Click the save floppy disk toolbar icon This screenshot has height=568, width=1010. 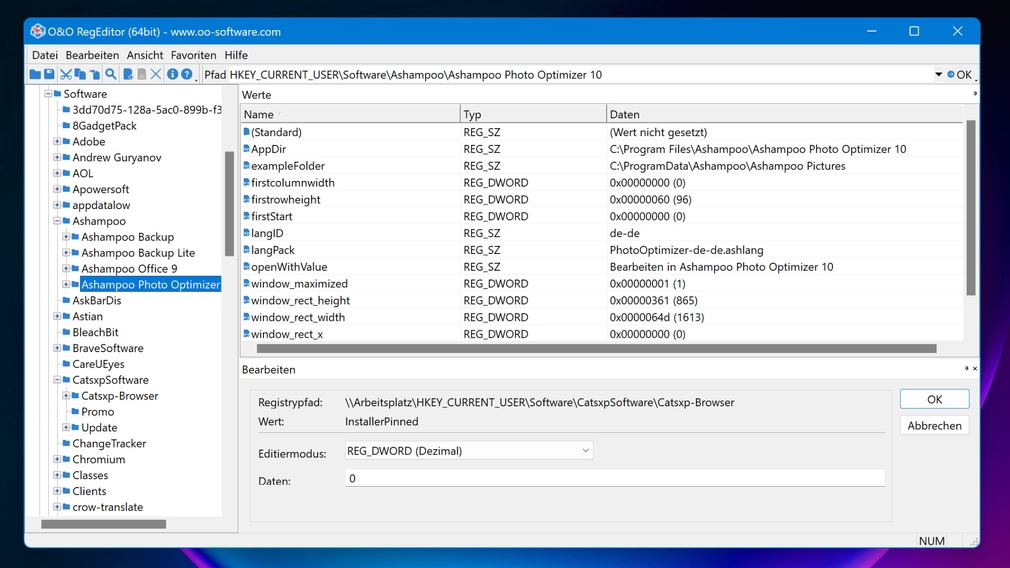pyautogui.click(x=49, y=75)
